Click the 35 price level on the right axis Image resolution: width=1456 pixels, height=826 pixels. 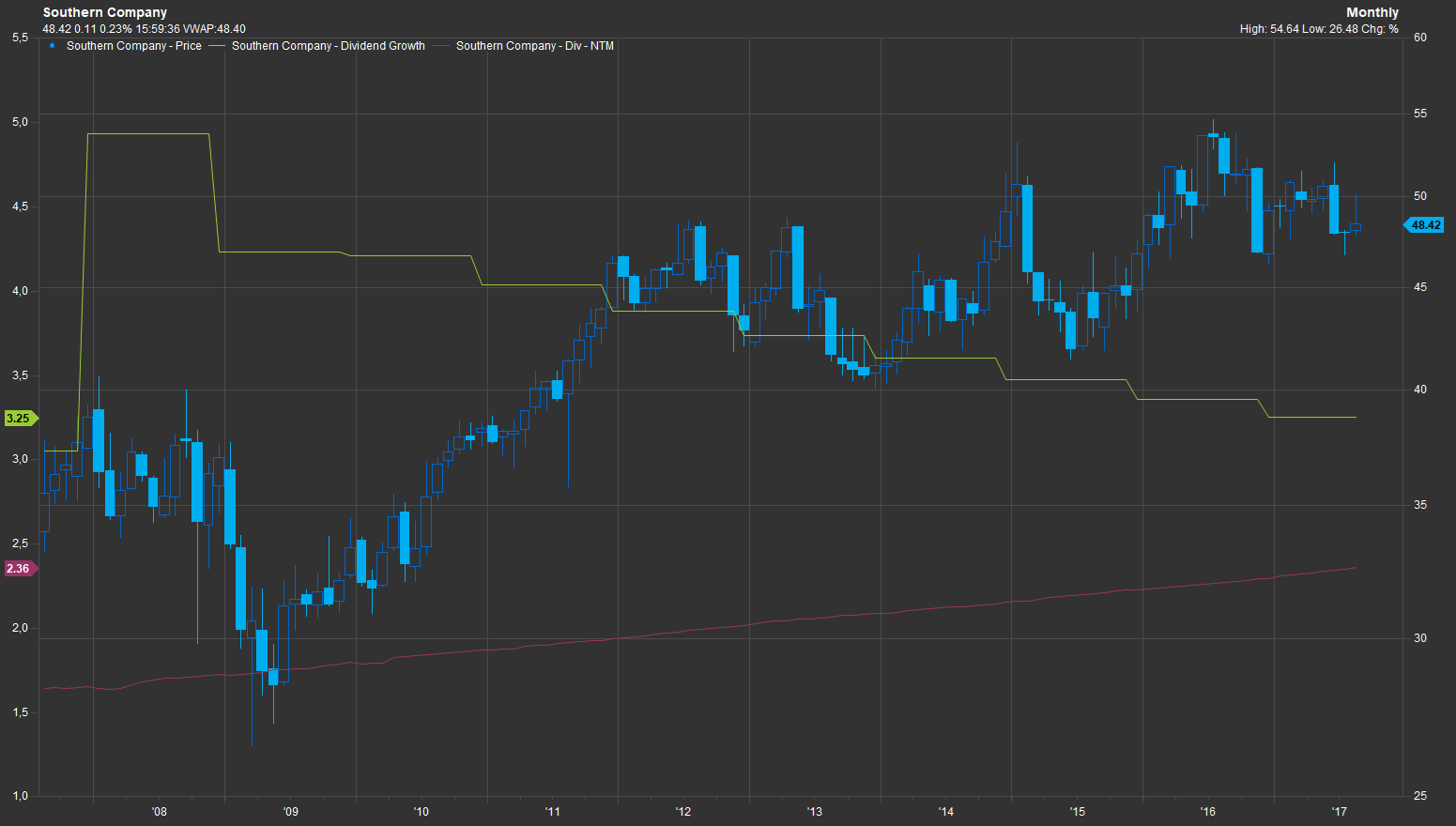pyautogui.click(x=1420, y=505)
